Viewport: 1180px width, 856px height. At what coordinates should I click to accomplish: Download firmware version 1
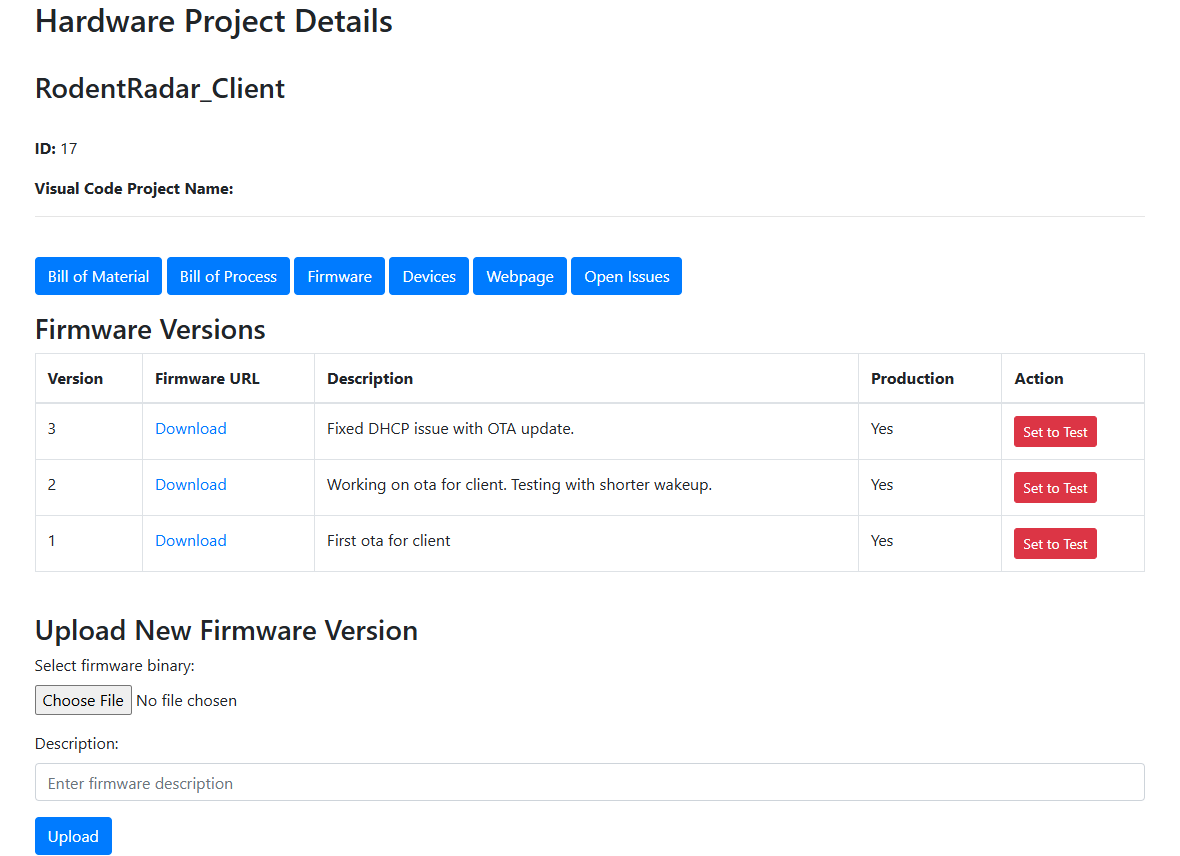click(x=190, y=540)
